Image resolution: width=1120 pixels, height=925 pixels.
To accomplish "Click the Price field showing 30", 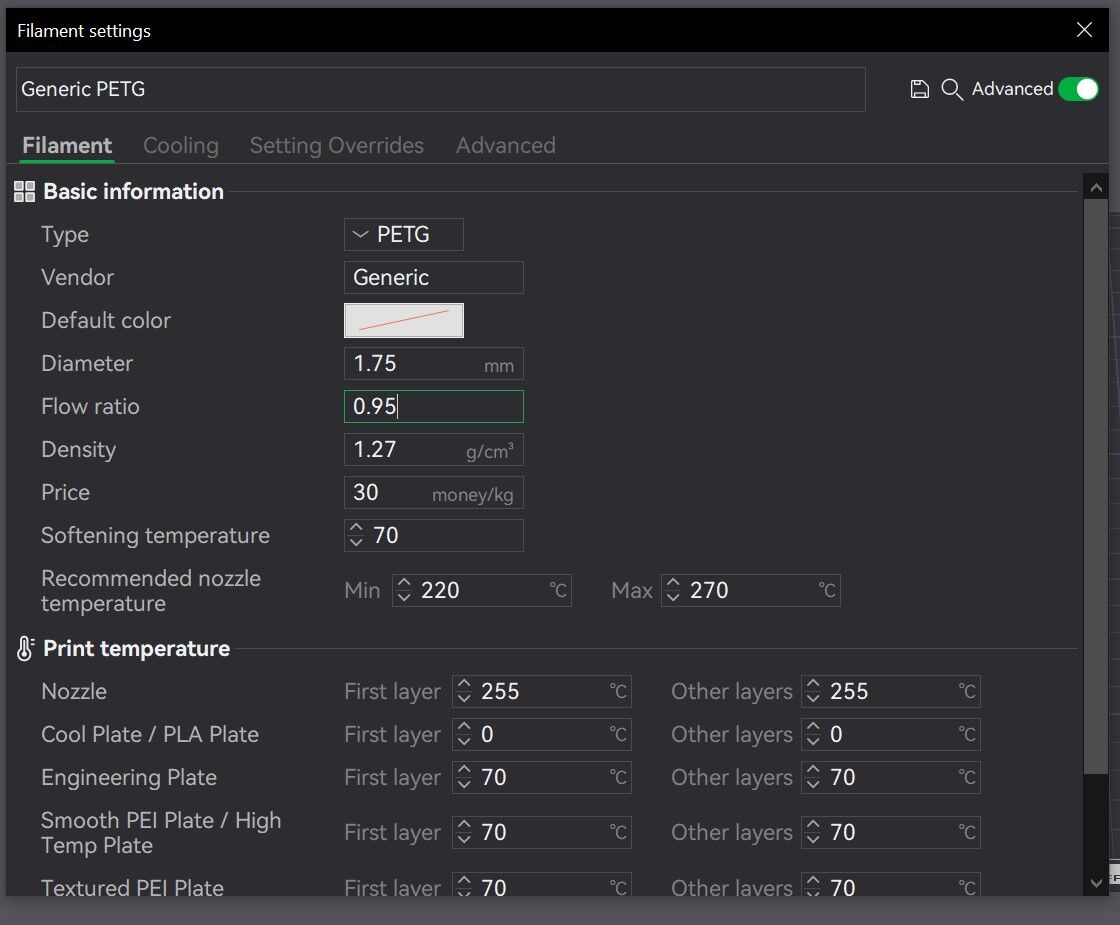I will click(x=434, y=492).
